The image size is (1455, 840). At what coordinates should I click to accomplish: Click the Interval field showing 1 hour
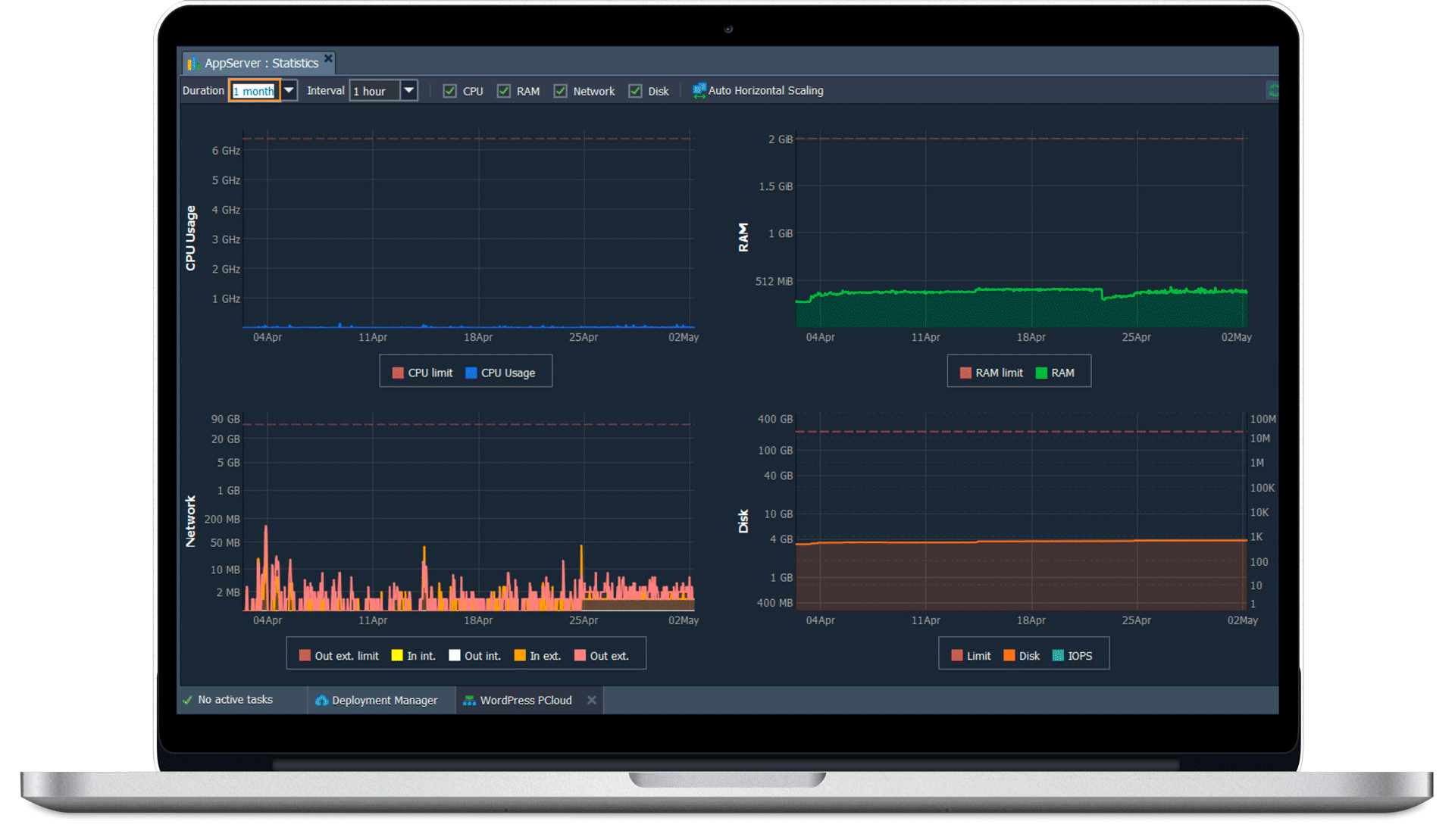pos(375,91)
